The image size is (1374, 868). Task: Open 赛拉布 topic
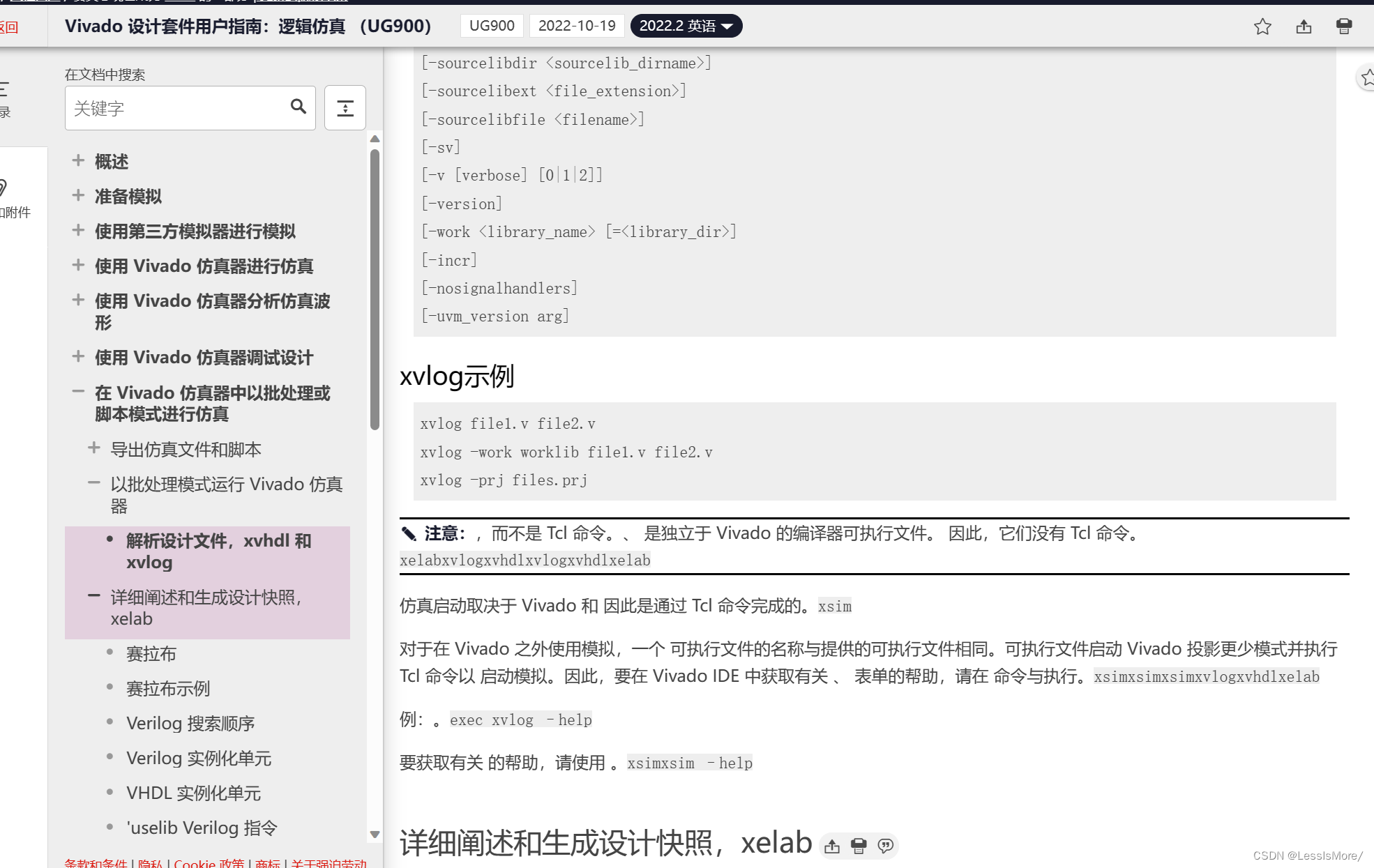(x=151, y=654)
